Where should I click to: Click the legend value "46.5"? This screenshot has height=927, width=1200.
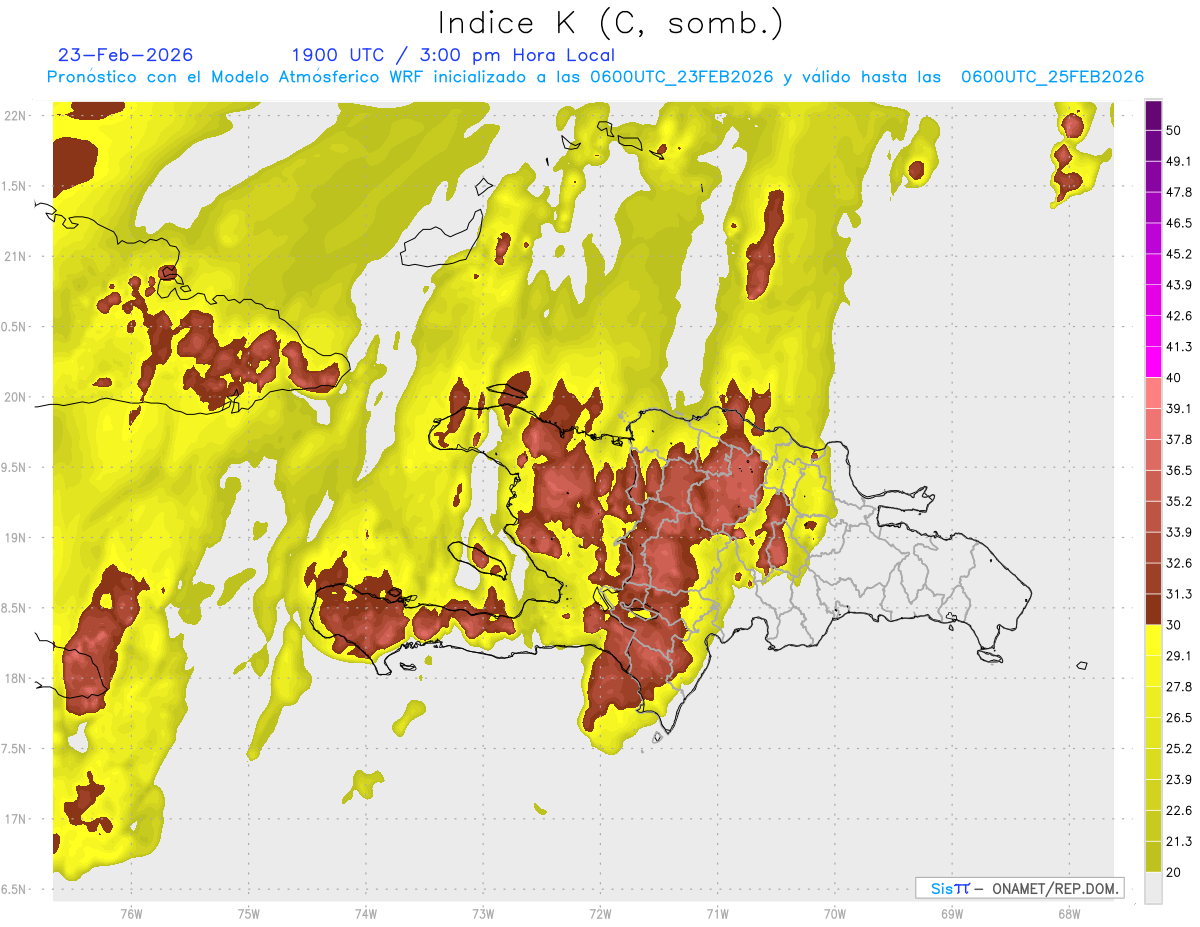click(x=1179, y=223)
